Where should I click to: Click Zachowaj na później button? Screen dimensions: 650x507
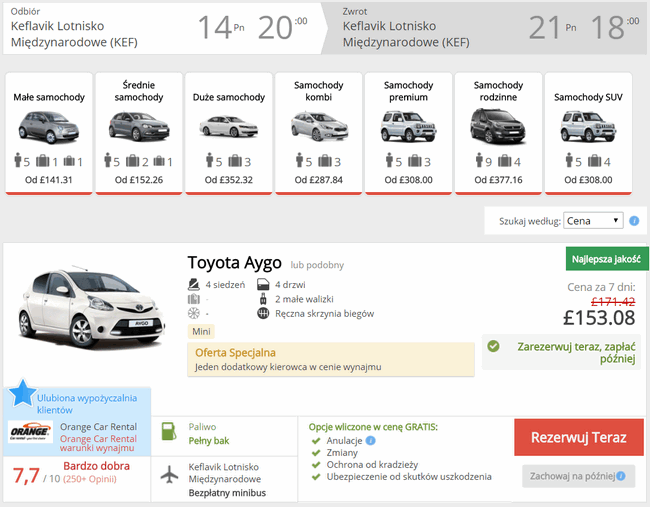click(x=579, y=476)
